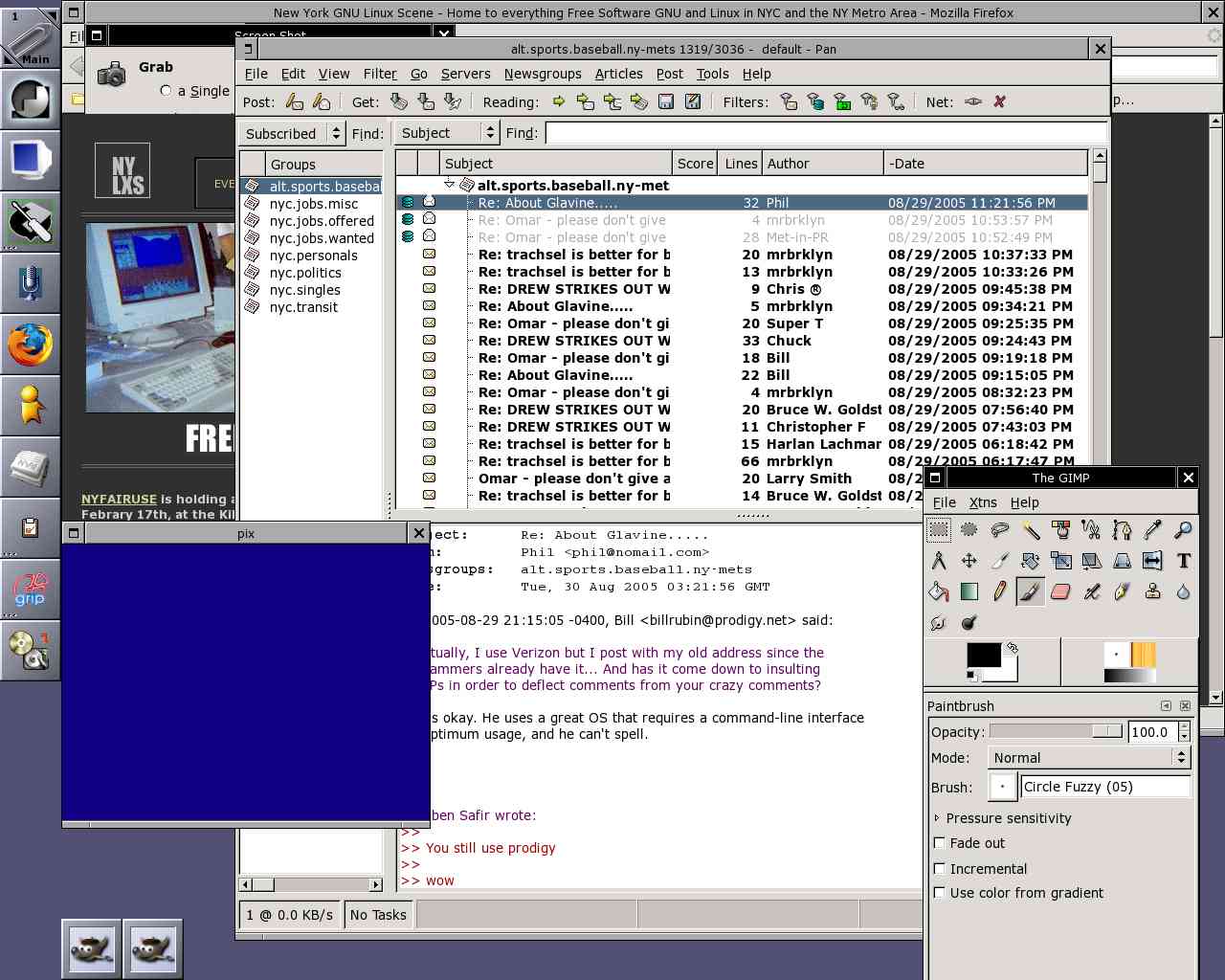Select the Paths tool in GIMP

click(x=1122, y=529)
